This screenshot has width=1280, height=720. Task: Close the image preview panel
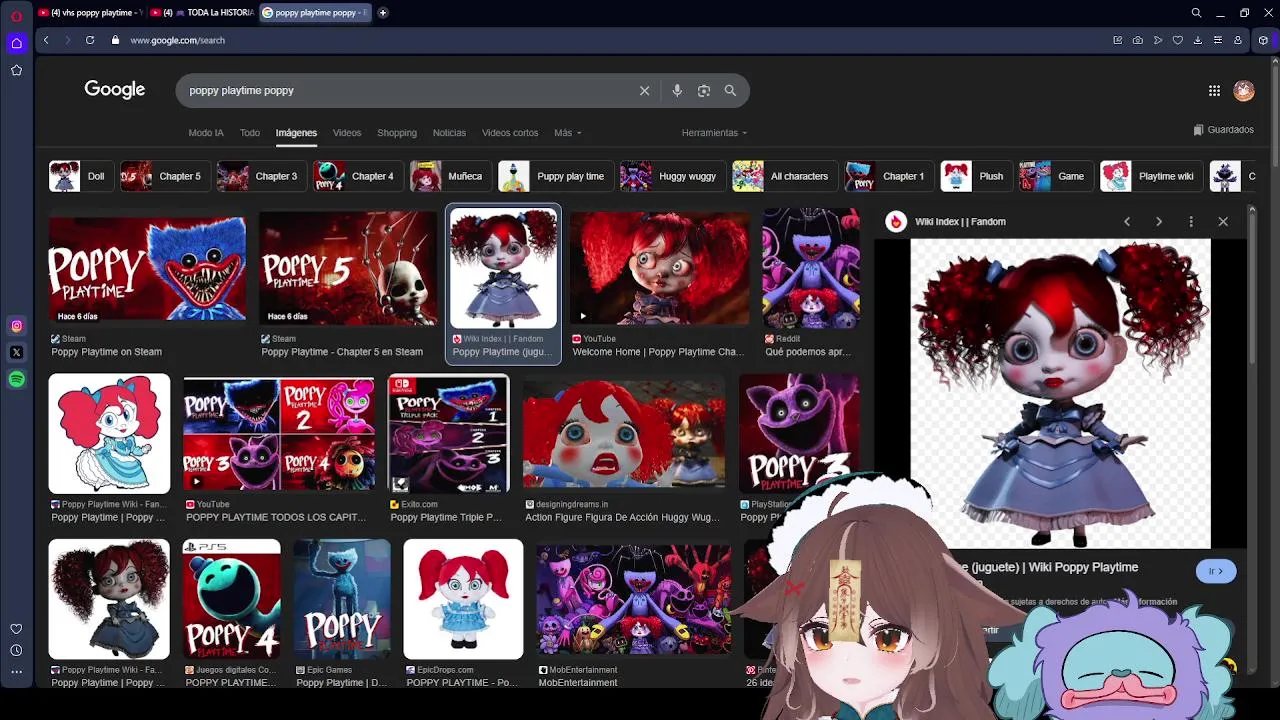point(1223,221)
